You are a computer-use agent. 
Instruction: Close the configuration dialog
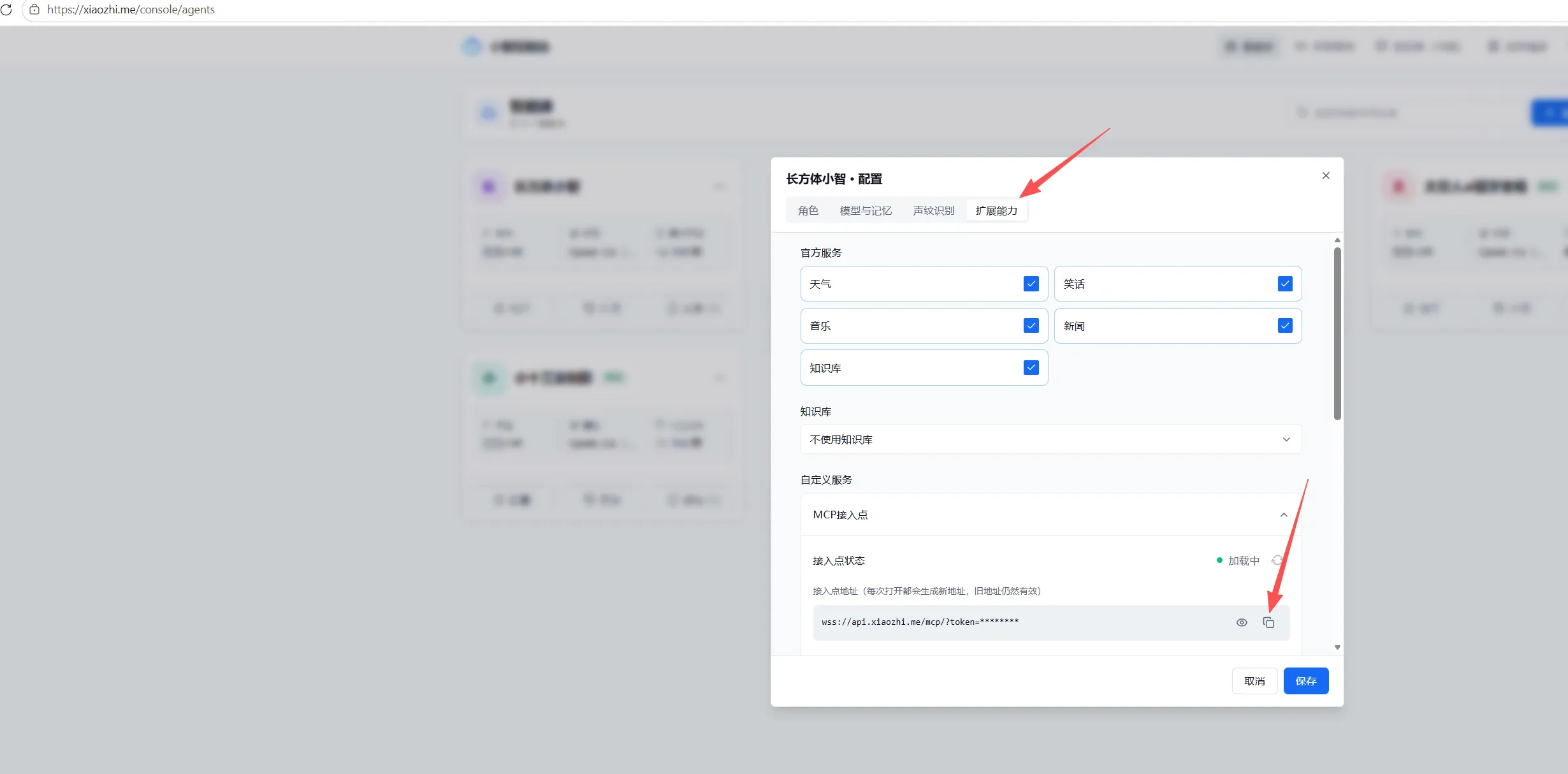tap(1326, 175)
